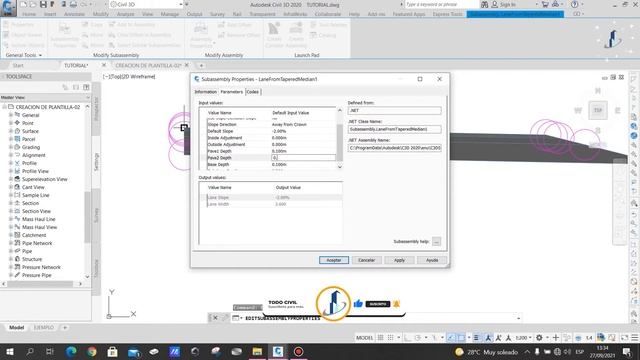Switch to the Codes tab
640x360 pixels.
252,92
